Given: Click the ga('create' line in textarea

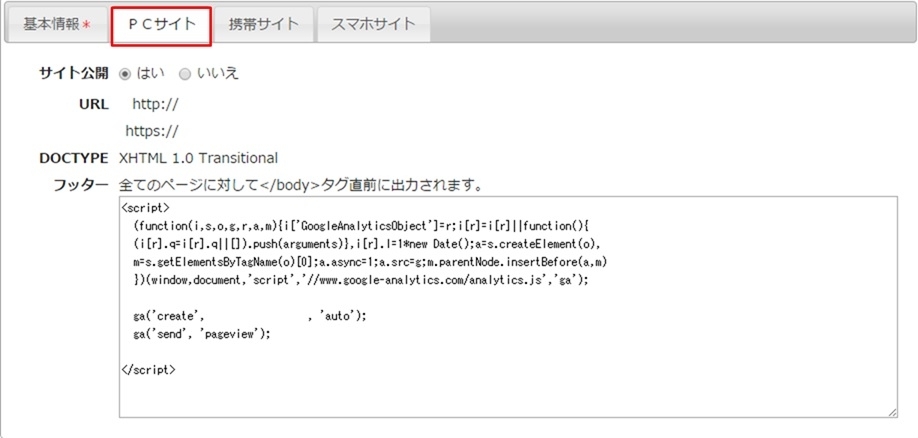Looking at the screenshot, I should pos(250,316).
